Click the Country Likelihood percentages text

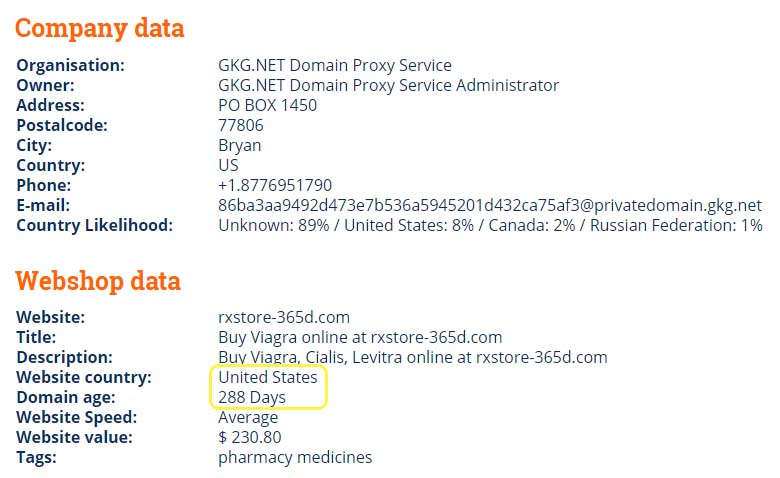point(490,225)
